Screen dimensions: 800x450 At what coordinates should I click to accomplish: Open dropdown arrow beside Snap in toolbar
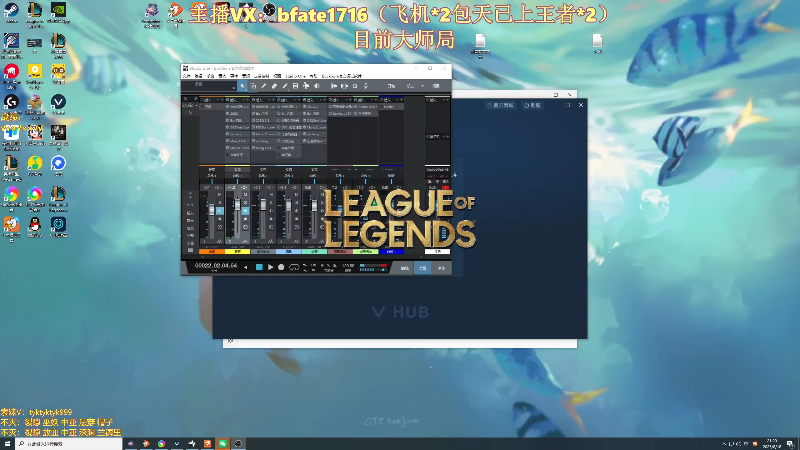(x=422, y=86)
